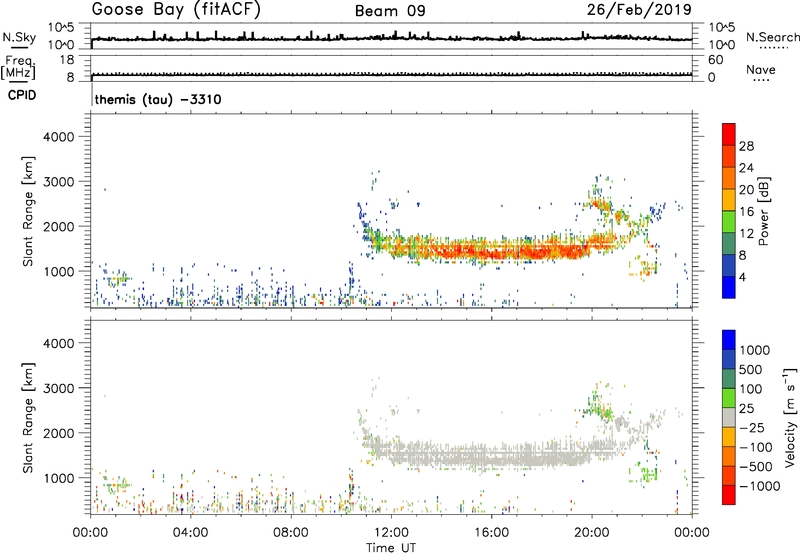The image size is (800, 554).
Task: Click the date '26/Feb/2019'
Action: click(639, 10)
